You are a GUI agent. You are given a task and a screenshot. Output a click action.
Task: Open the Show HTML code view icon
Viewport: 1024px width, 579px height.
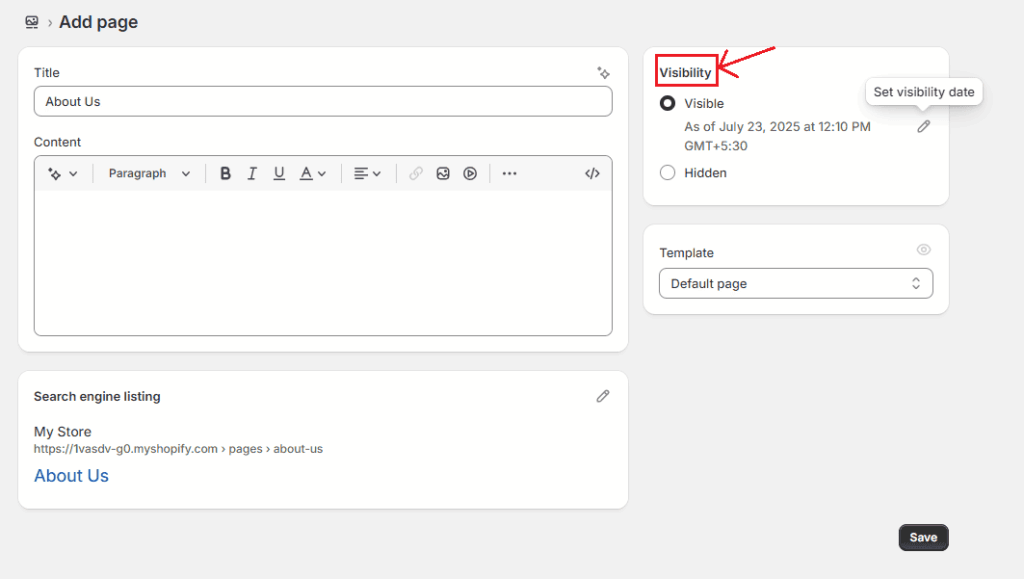pyautogui.click(x=592, y=174)
